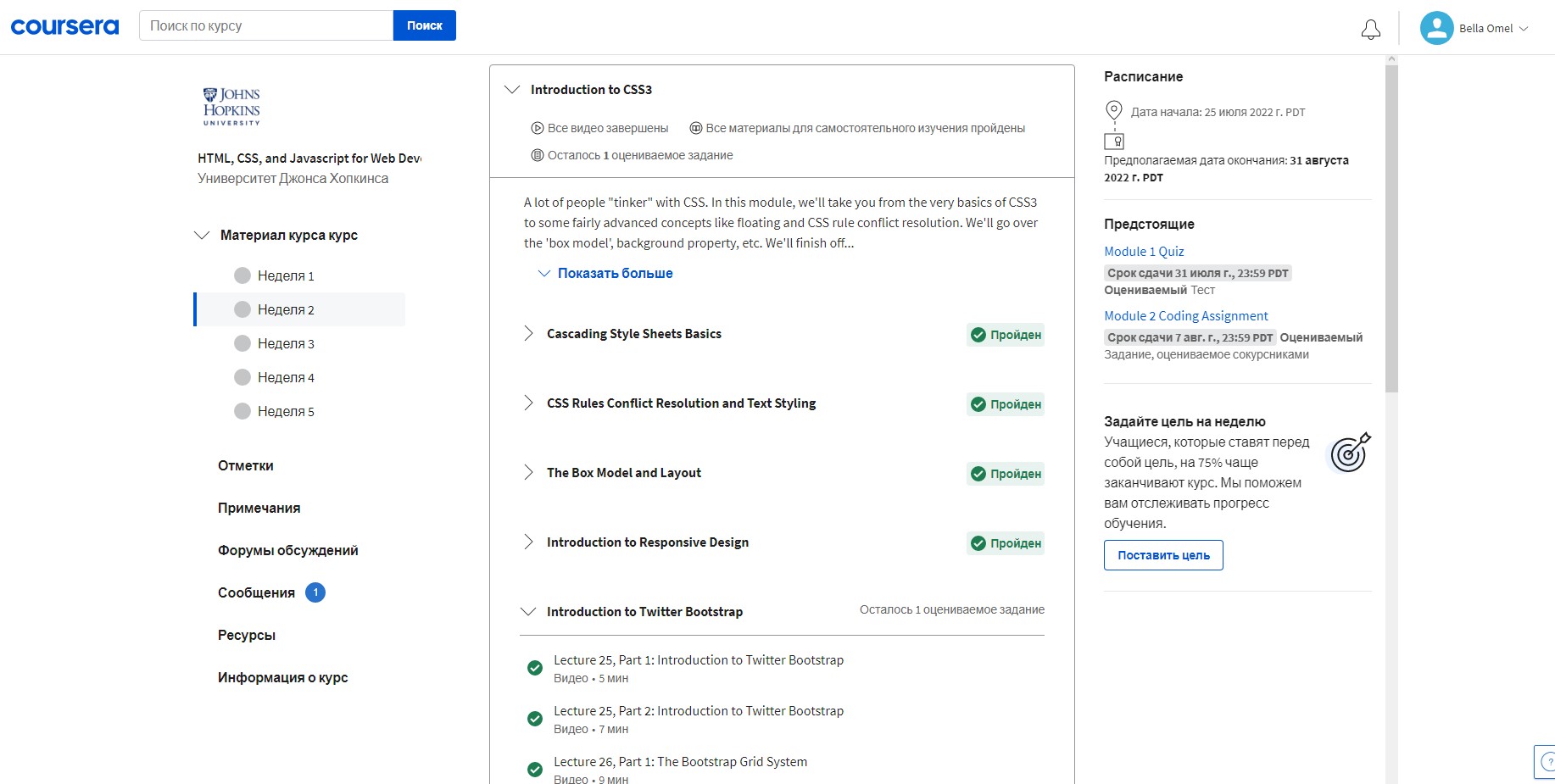The height and width of the screenshot is (784, 1555).
Task: Click the Lecture 25 Part 2 completed checkmark
Action: tap(535, 719)
